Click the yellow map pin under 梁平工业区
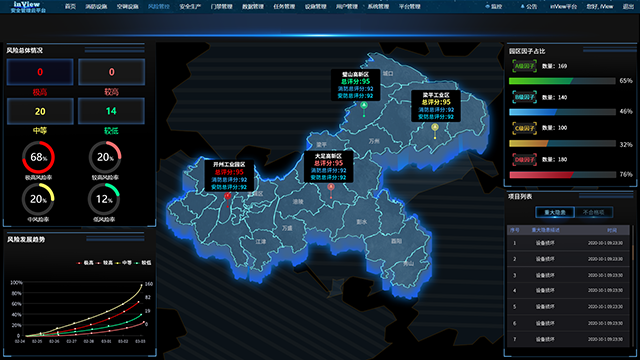The height and width of the screenshot is (360, 640). 435,128
